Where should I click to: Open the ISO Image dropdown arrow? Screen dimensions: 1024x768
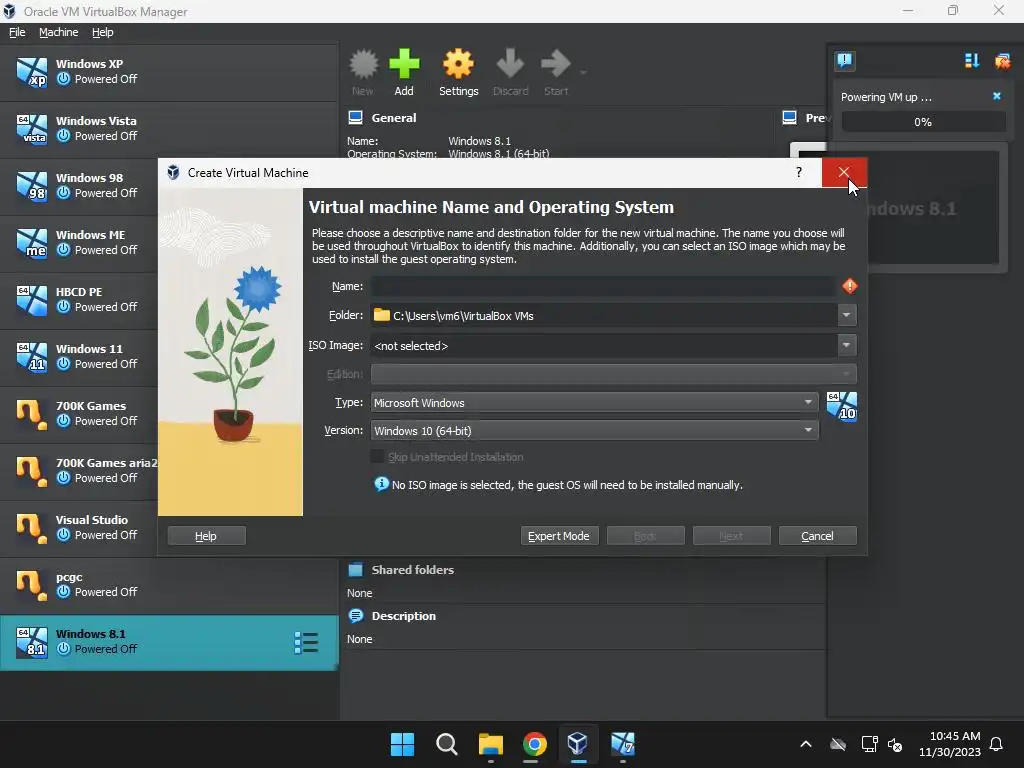click(x=846, y=345)
